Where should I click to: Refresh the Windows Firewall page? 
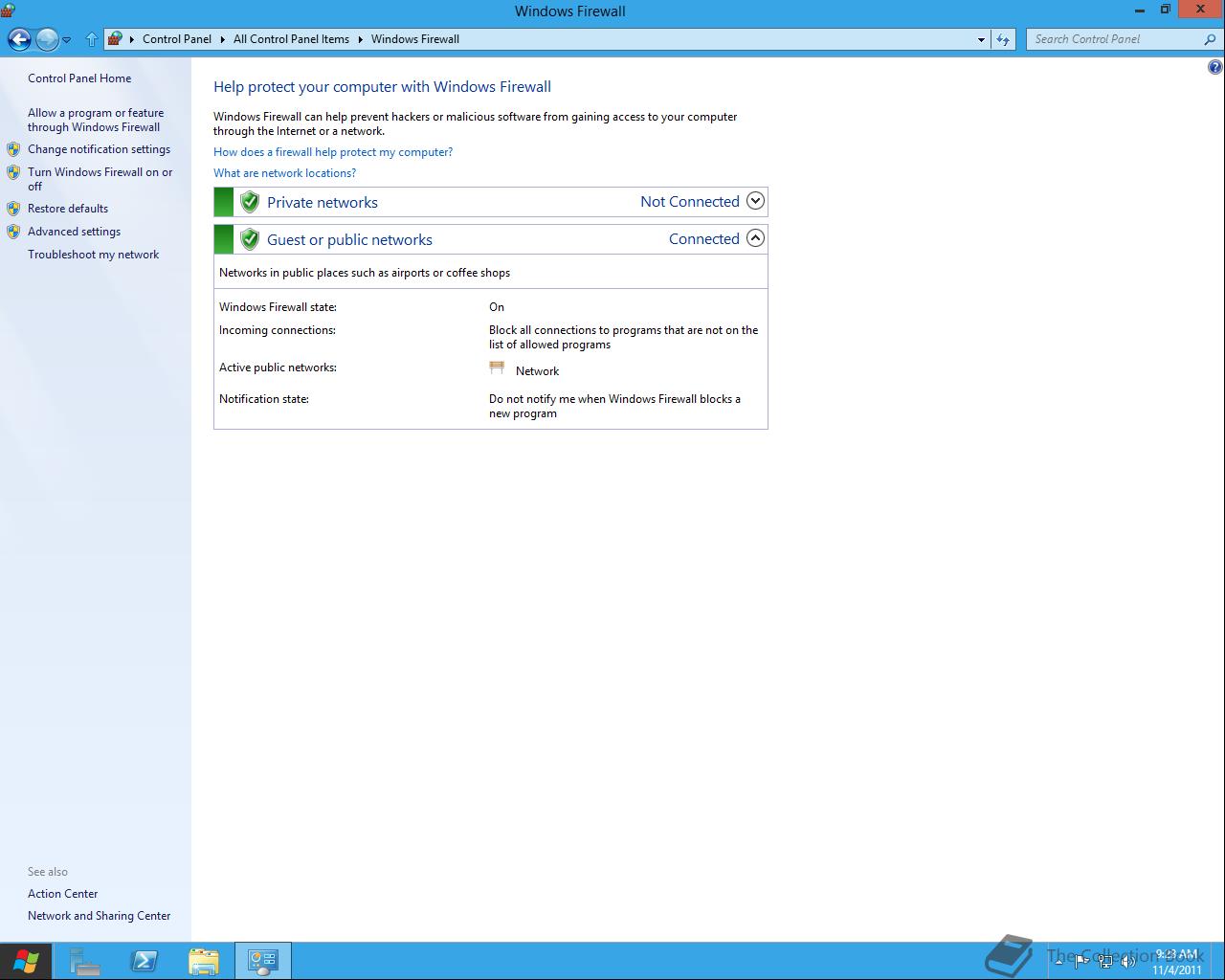click(x=1003, y=39)
